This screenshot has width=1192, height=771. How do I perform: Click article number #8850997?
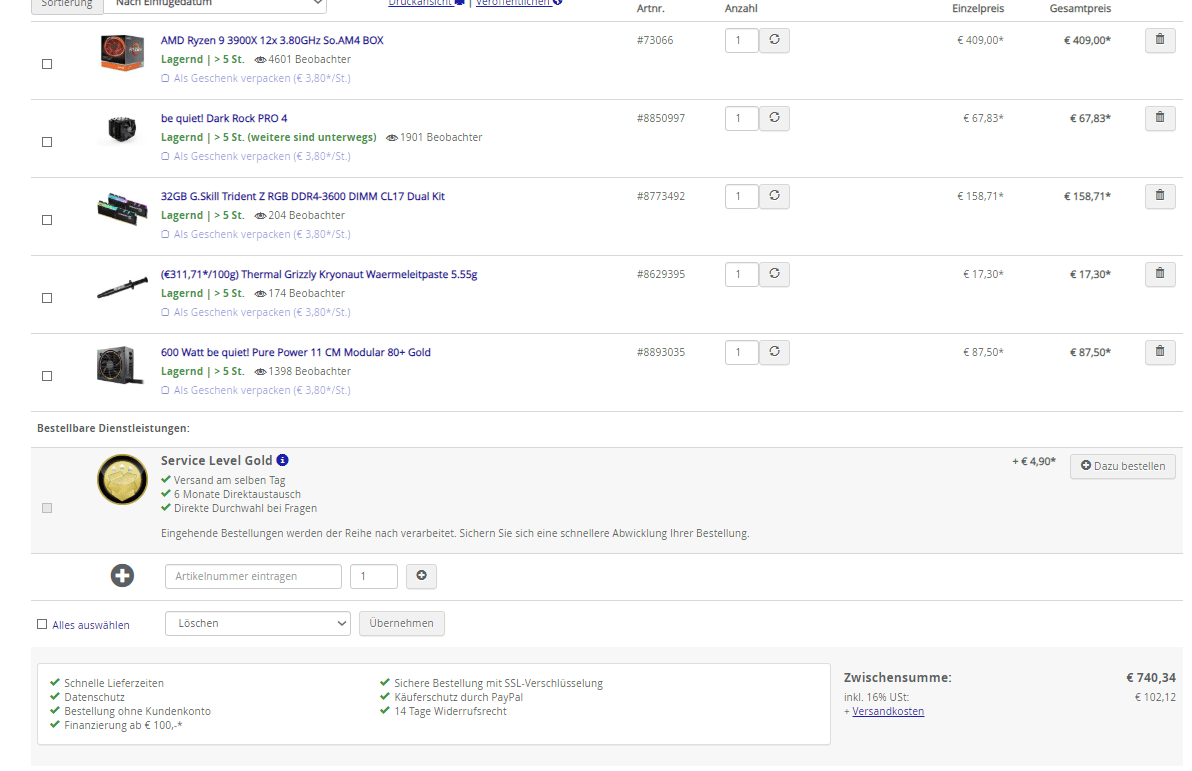[x=661, y=118]
